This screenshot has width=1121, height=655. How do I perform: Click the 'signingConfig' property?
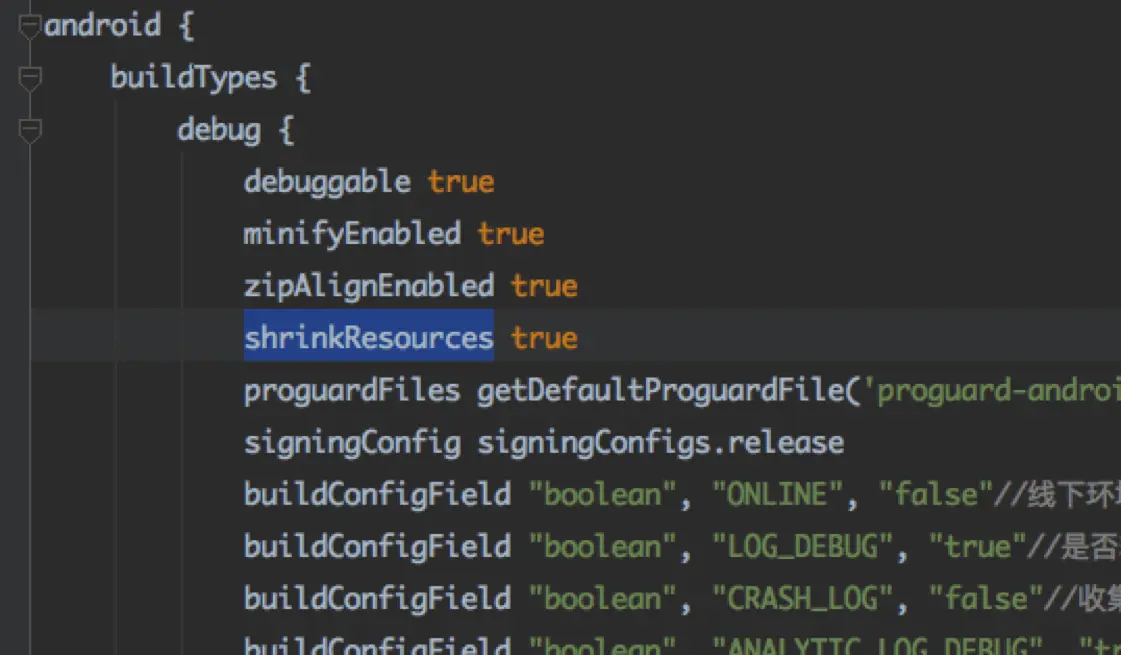pyautogui.click(x=352, y=443)
